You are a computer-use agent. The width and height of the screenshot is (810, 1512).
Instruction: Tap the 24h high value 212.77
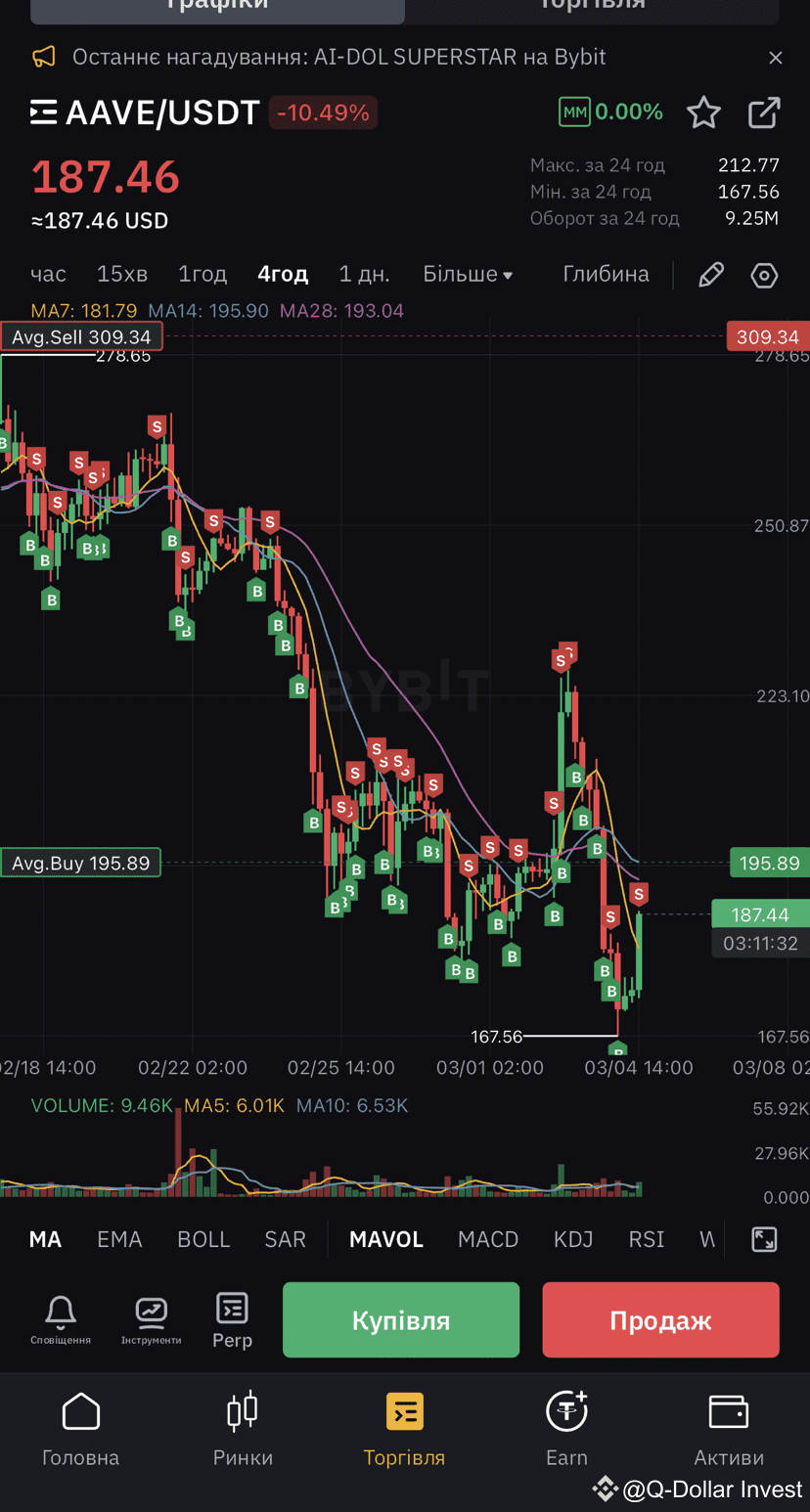(x=748, y=165)
